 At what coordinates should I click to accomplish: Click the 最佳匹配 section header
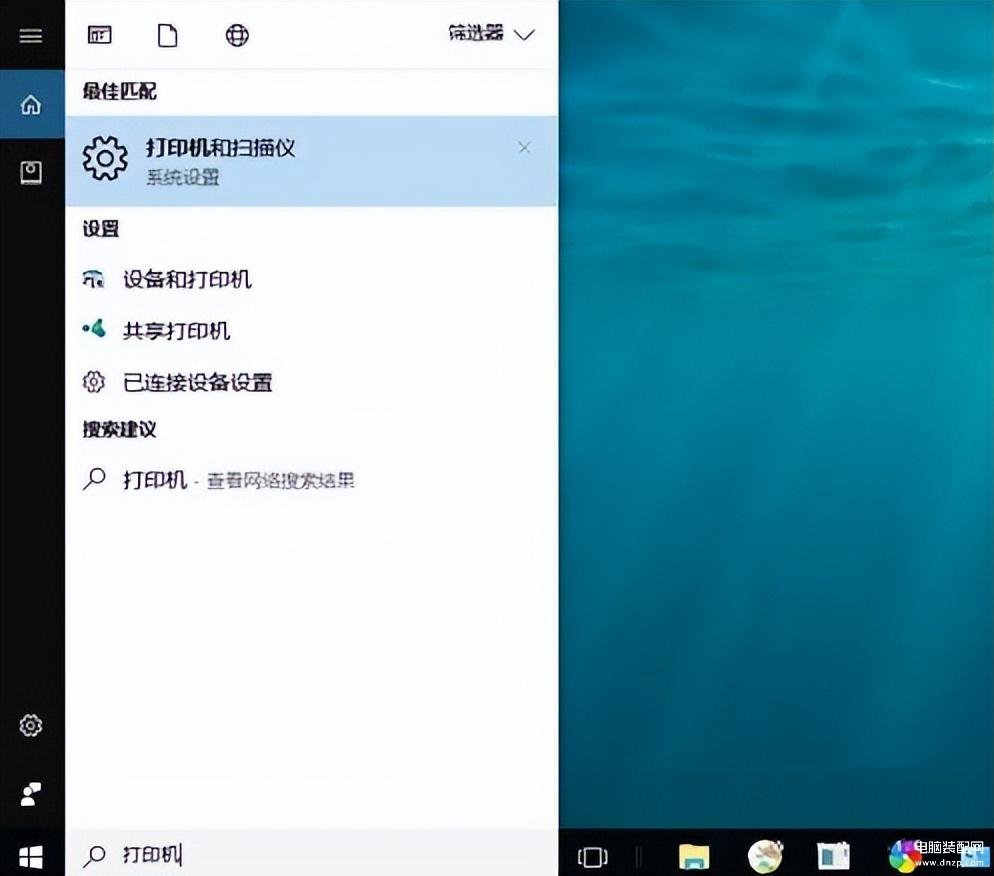(x=120, y=91)
